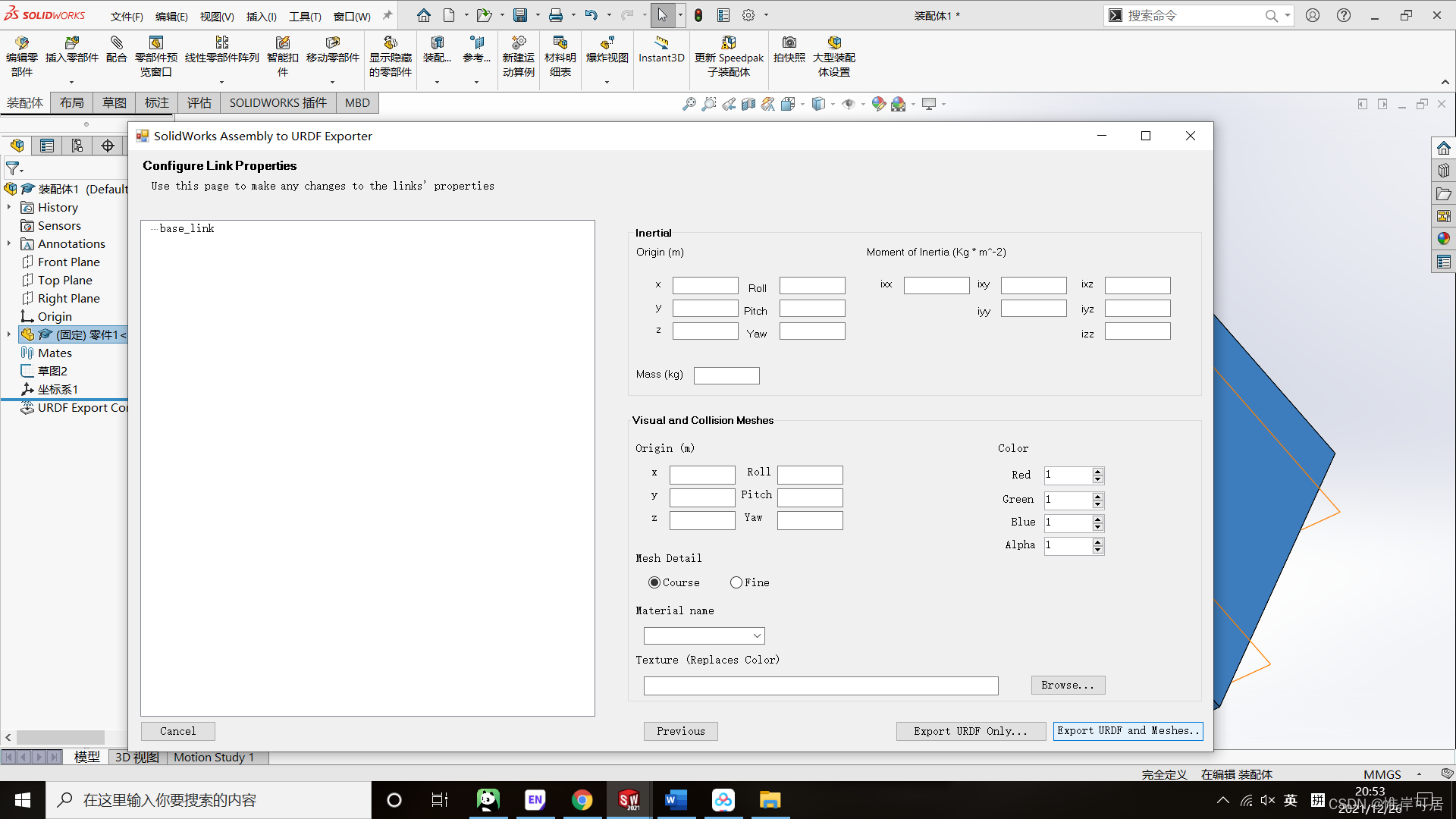This screenshot has width=1456, height=819.
Task: Expand the Annotations tree node
Action: click(9, 243)
